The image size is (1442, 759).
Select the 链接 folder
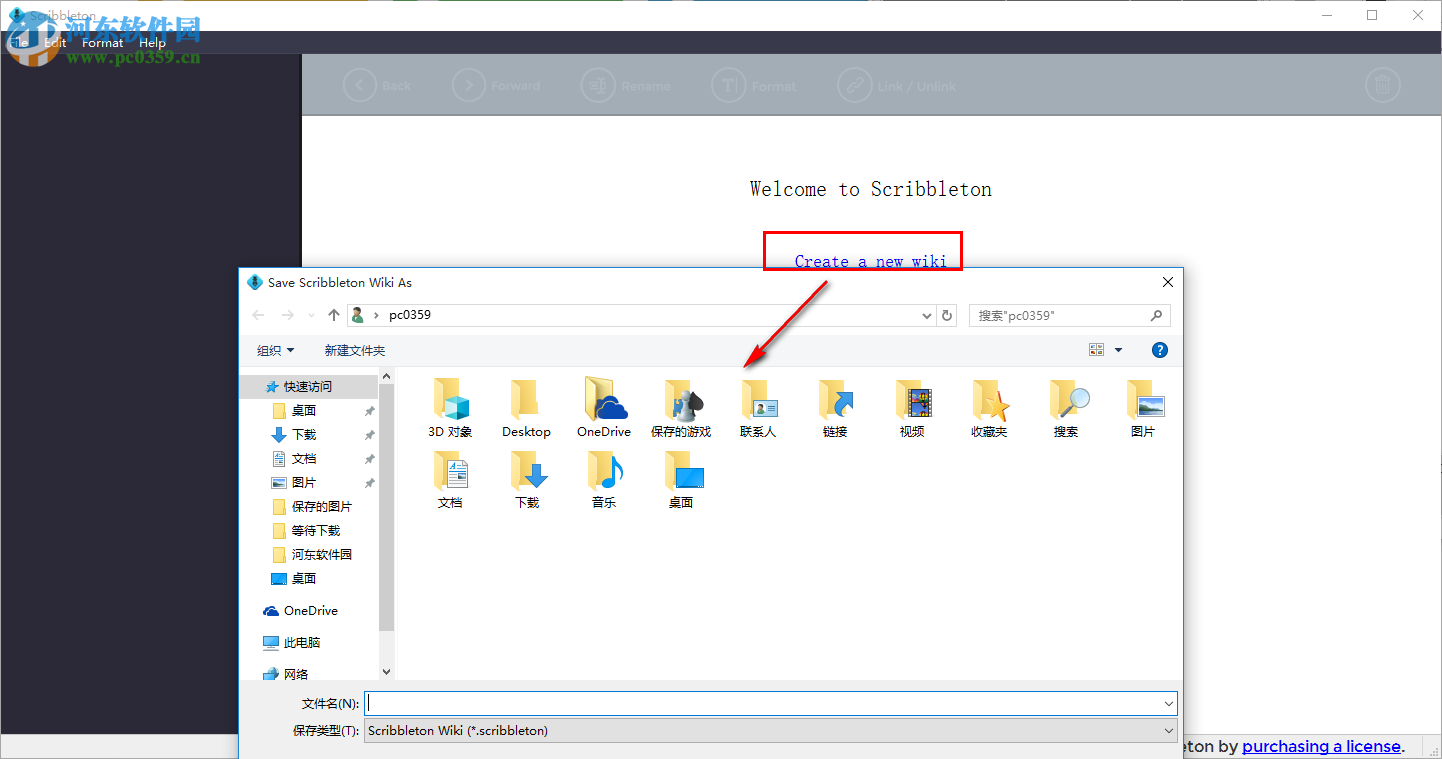[x=835, y=408]
